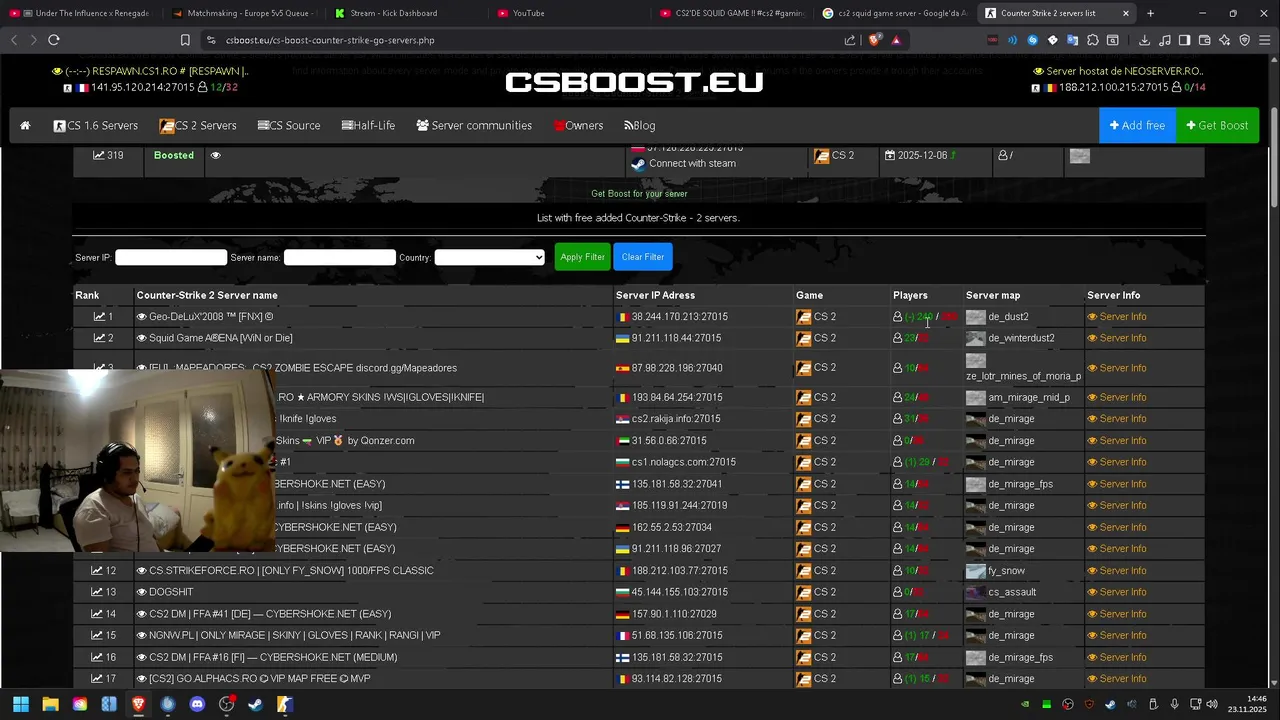Viewport: 1280px width, 720px height.
Task: Click the Add free button
Action: coord(1137,126)
